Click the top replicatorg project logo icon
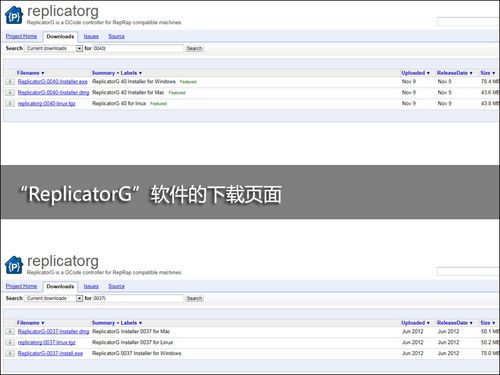The height and width of the screenshot is (375, 500). click(14, 15)
